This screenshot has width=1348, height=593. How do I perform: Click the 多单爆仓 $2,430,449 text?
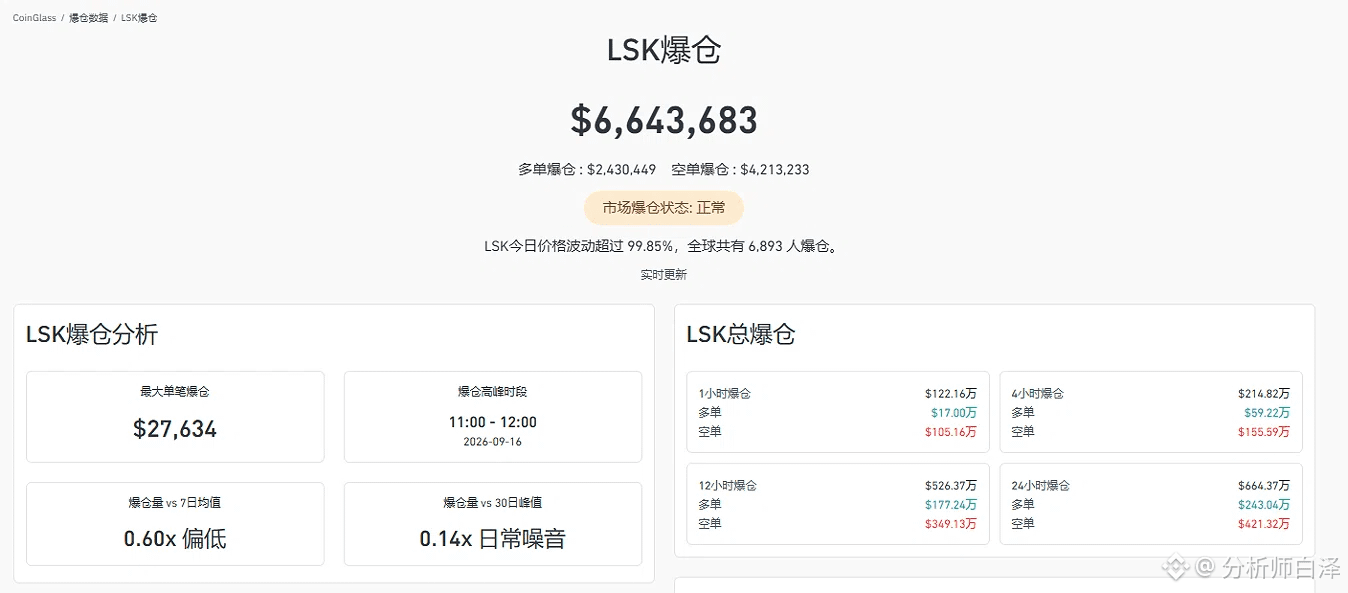click(x=587, y=170)
